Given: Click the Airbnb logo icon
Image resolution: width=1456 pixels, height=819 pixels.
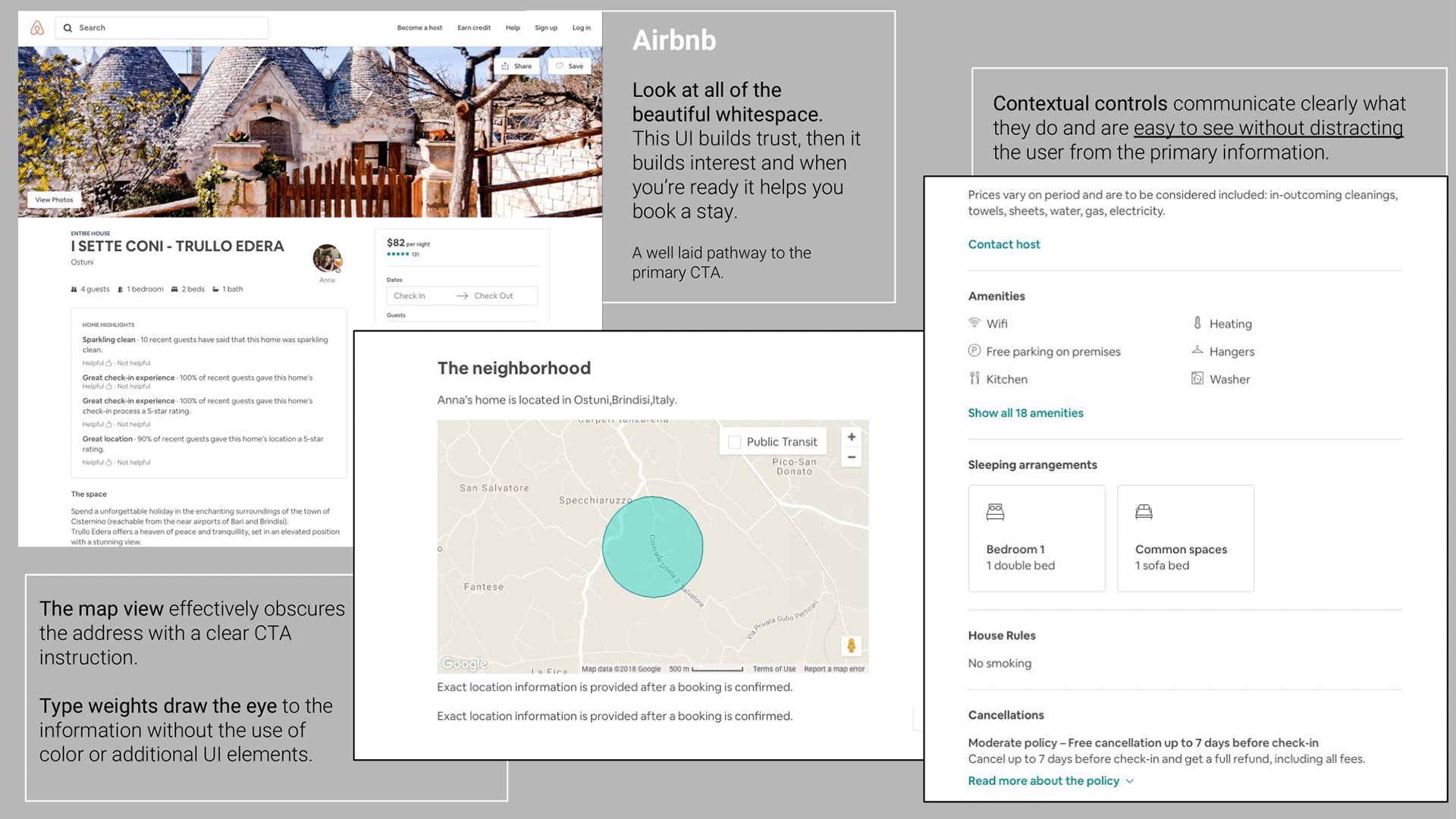Looking at the screenshot, I should tap(37, 28).
